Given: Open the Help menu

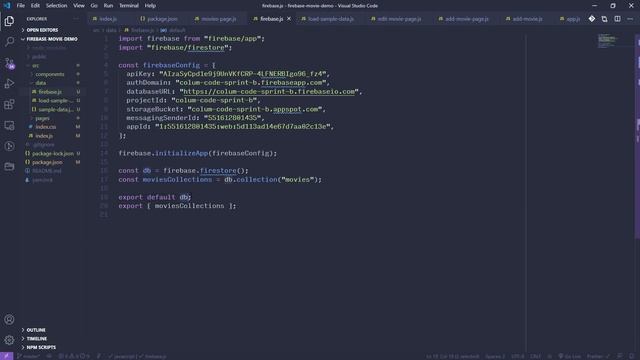Looking at the screenshot, I should 150,6.
